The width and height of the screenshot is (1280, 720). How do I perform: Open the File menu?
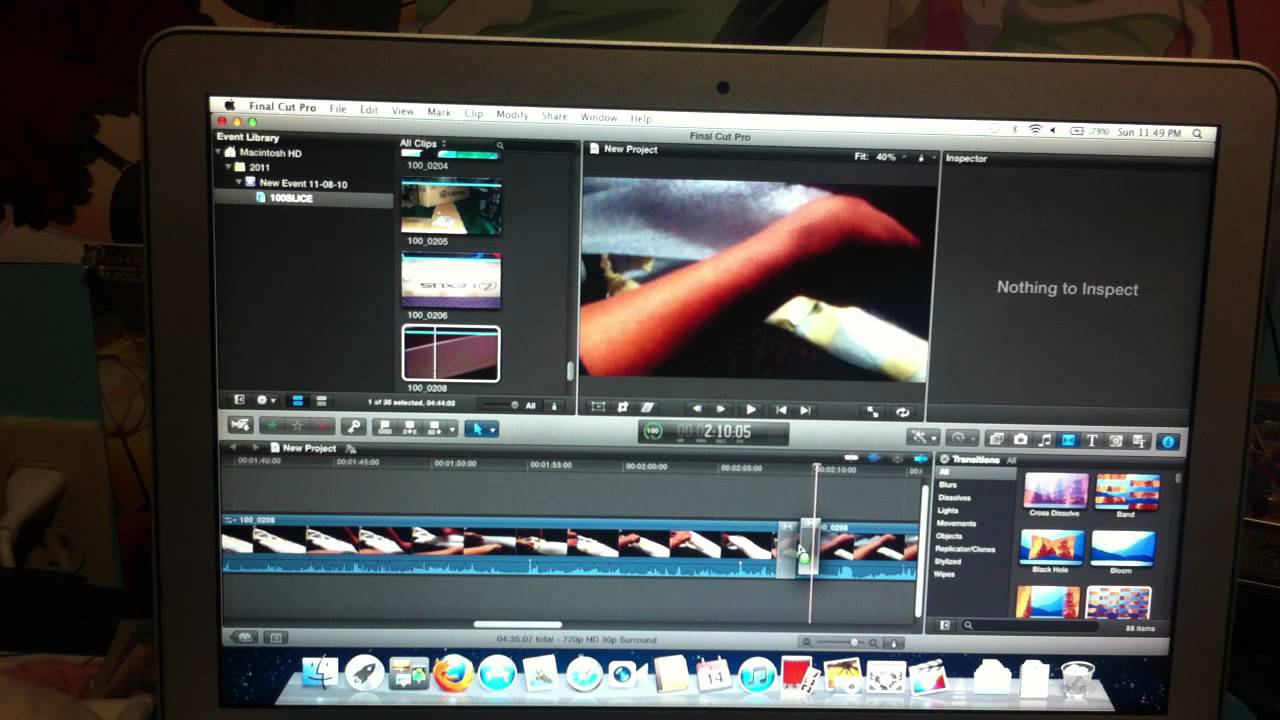tap(338, 109)
